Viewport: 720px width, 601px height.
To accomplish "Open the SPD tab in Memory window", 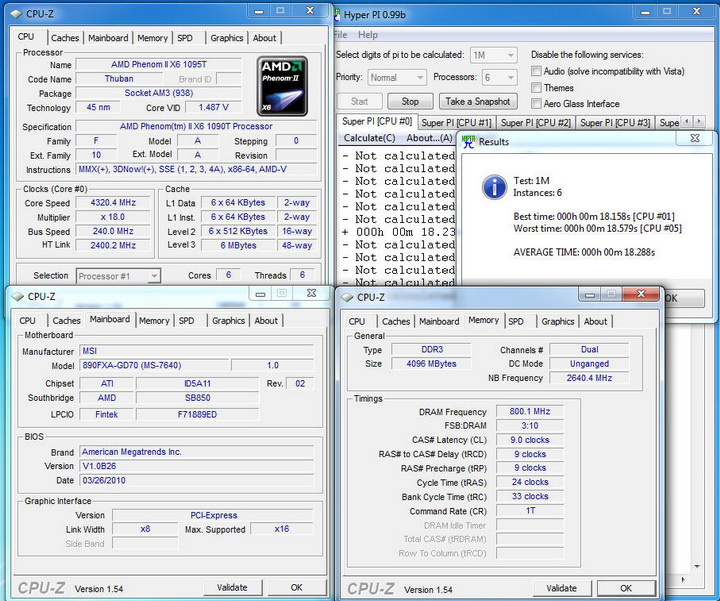I will [x=515, y=321].
